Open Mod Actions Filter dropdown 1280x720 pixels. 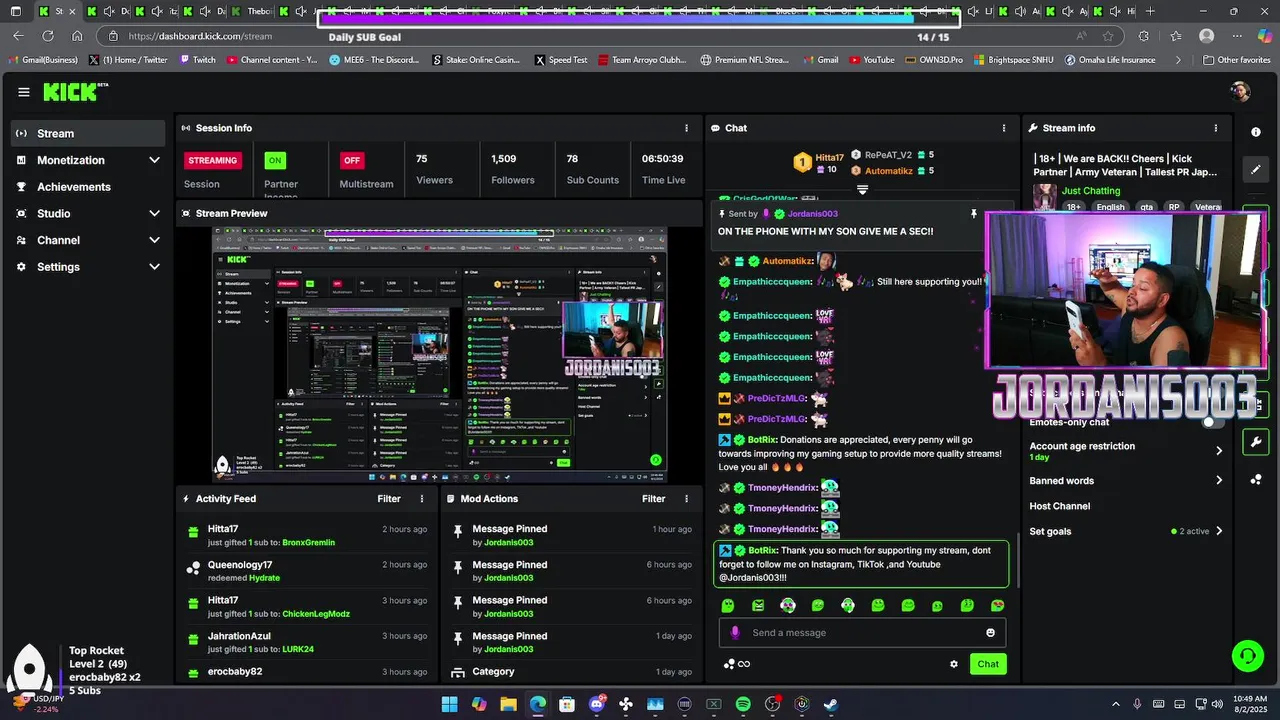coord(653,499)
